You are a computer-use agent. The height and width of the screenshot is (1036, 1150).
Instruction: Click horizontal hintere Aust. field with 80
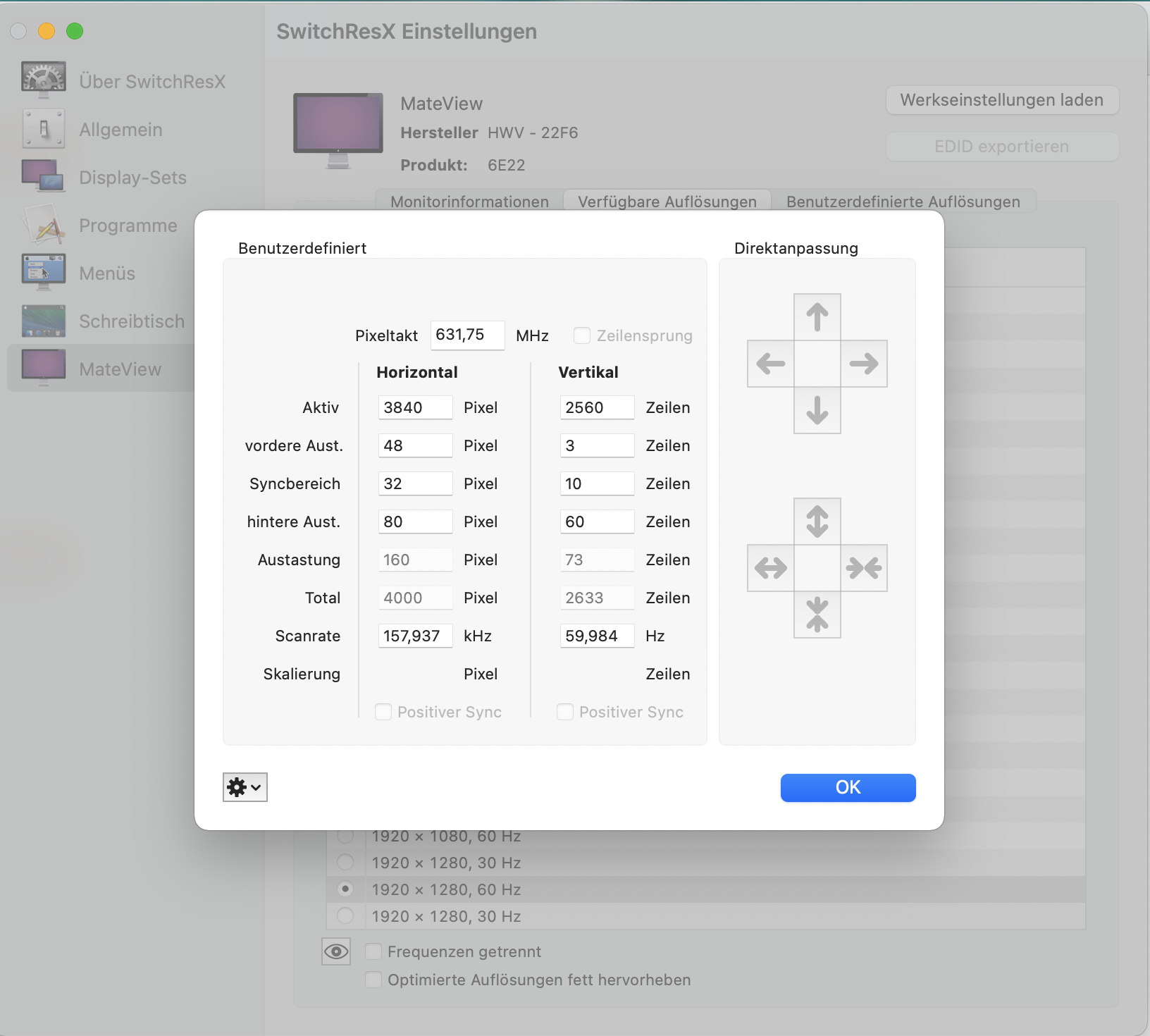tap(416, 522)
